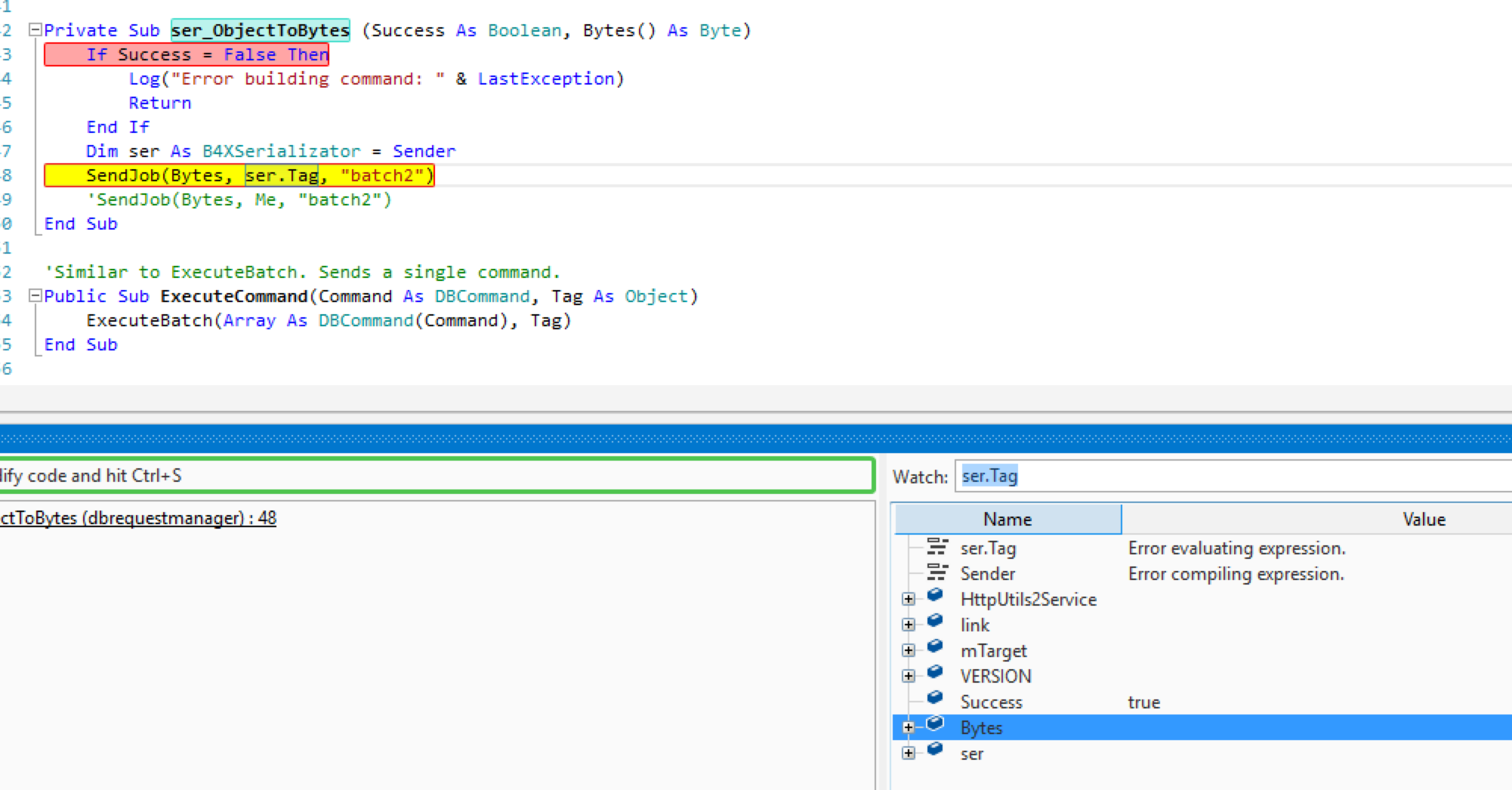
Task: Expand the VERSION variable node
Action: [x=909, y=676]
